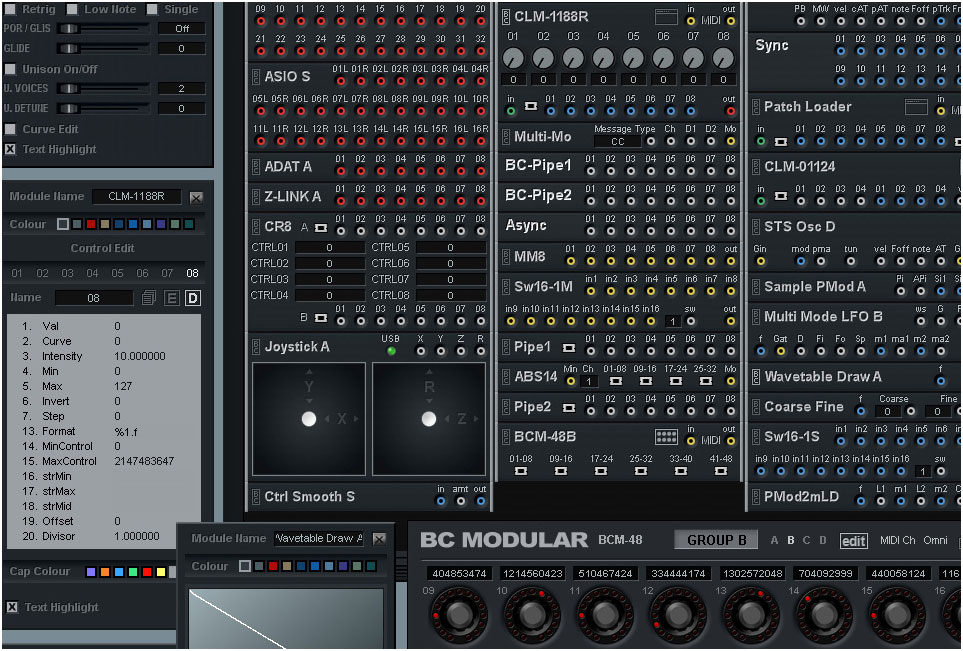Switch to the C group tab
The width and height of the screenshot is (963, 651).
(806, 540)
